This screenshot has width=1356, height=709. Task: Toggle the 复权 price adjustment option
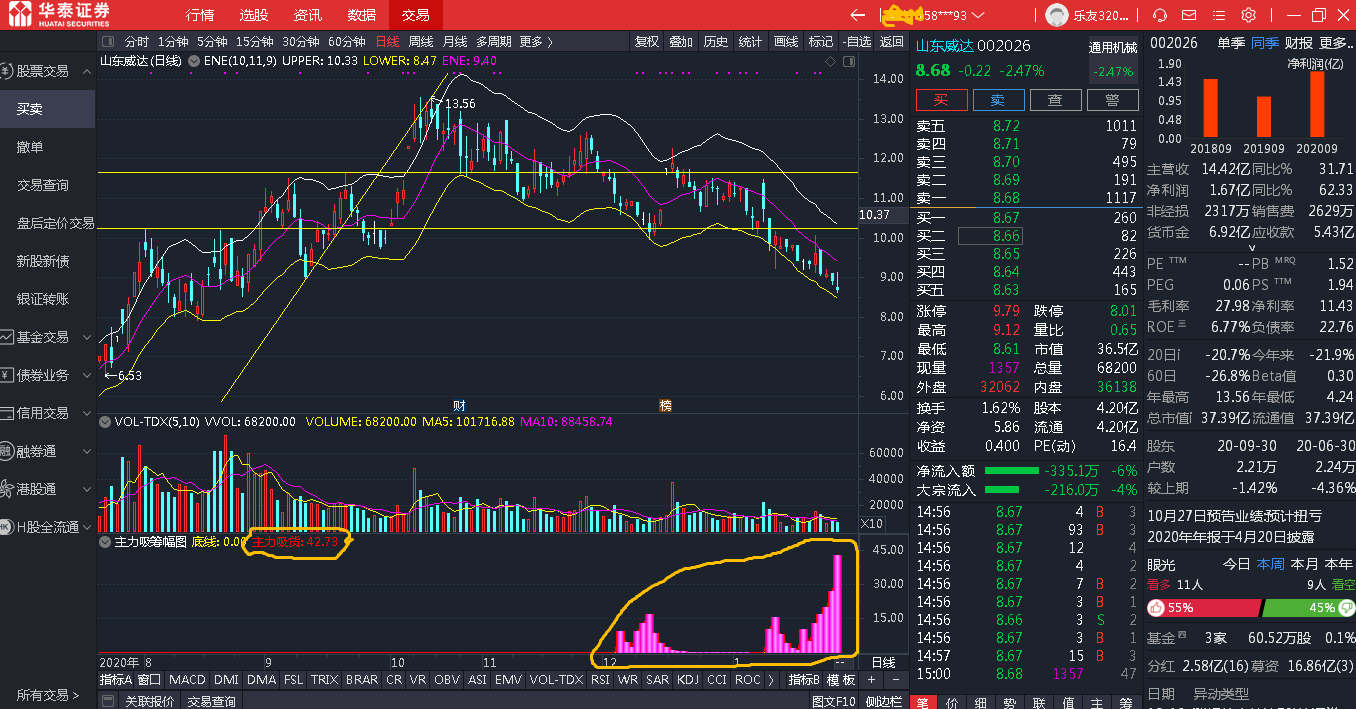[x=647, y=42]
